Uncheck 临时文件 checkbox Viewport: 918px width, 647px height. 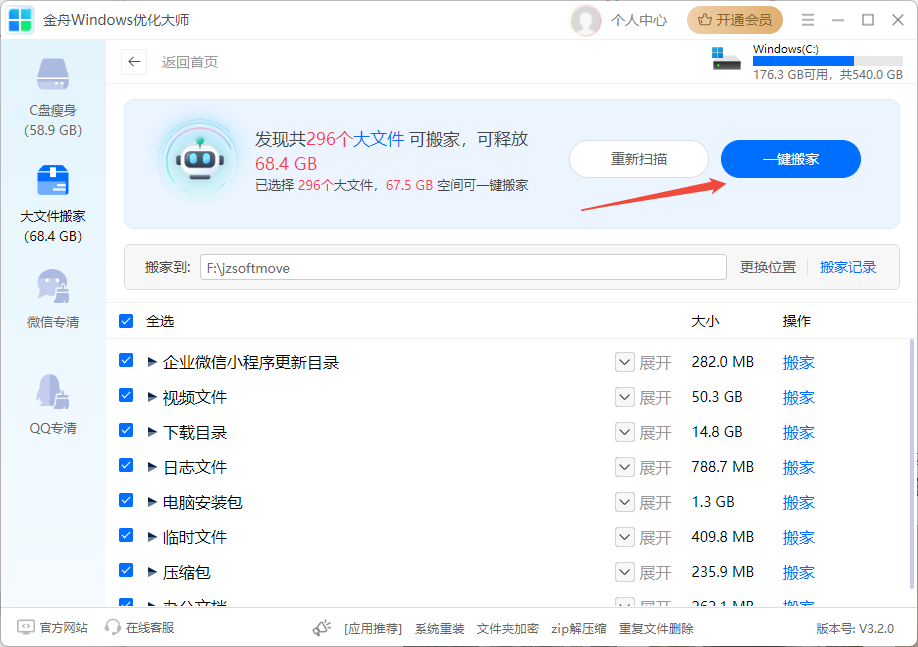click(126, 535)
